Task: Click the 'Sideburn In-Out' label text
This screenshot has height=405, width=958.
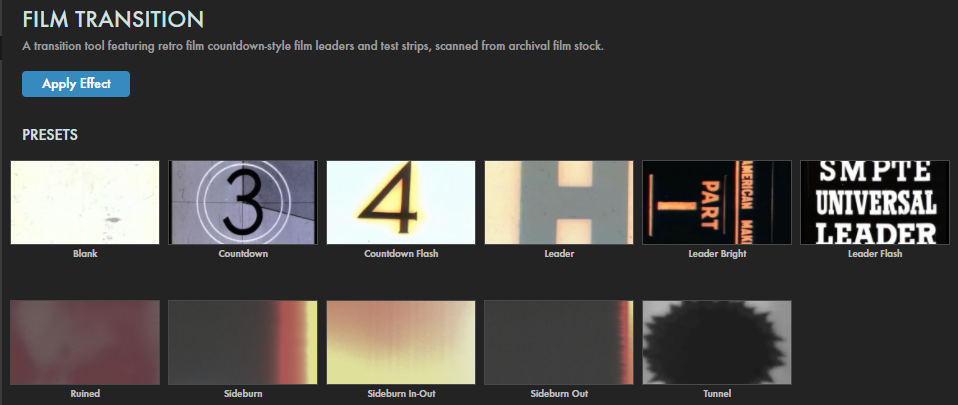Action: (401, 393)
